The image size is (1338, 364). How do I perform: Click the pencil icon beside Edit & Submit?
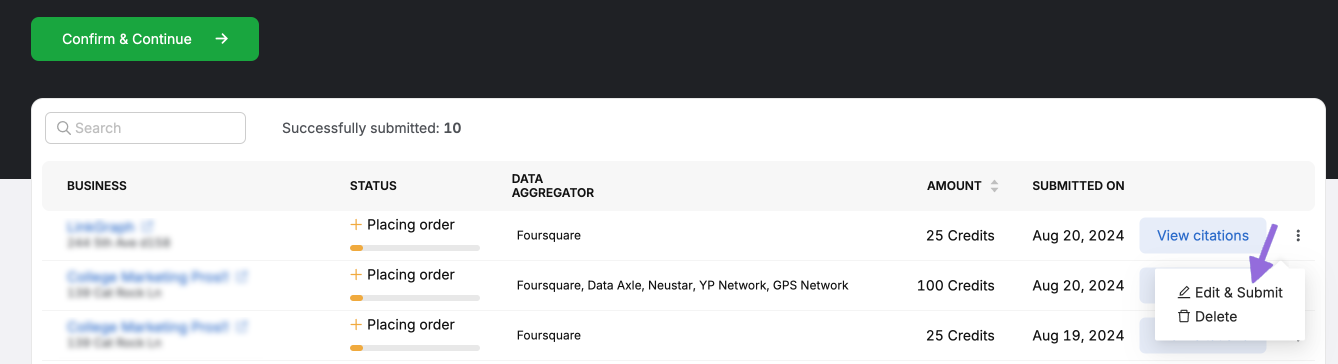pyautogui.click(x=1184, y=293)
